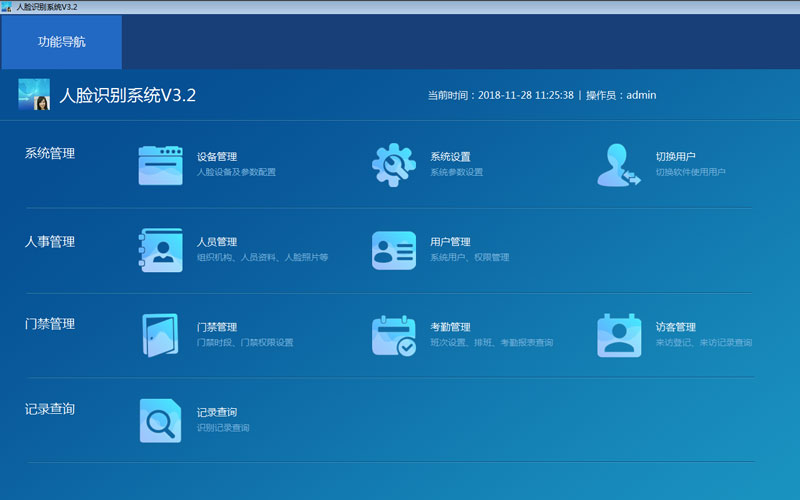Click the 考勤管理 calendar check icon

393,335
